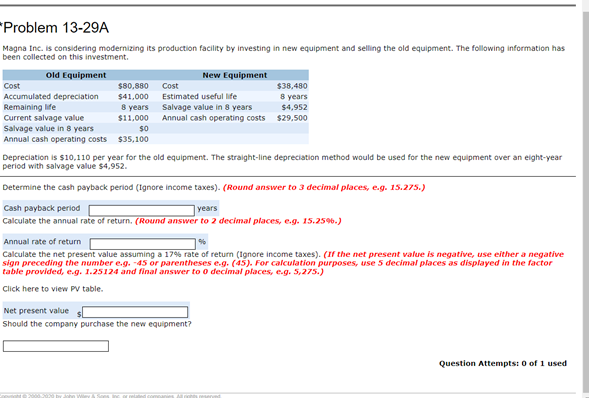Click the 'Remaining life' row label
This screenshot has width=589, height=398.
pyautogui.click(x=30, y=107)
